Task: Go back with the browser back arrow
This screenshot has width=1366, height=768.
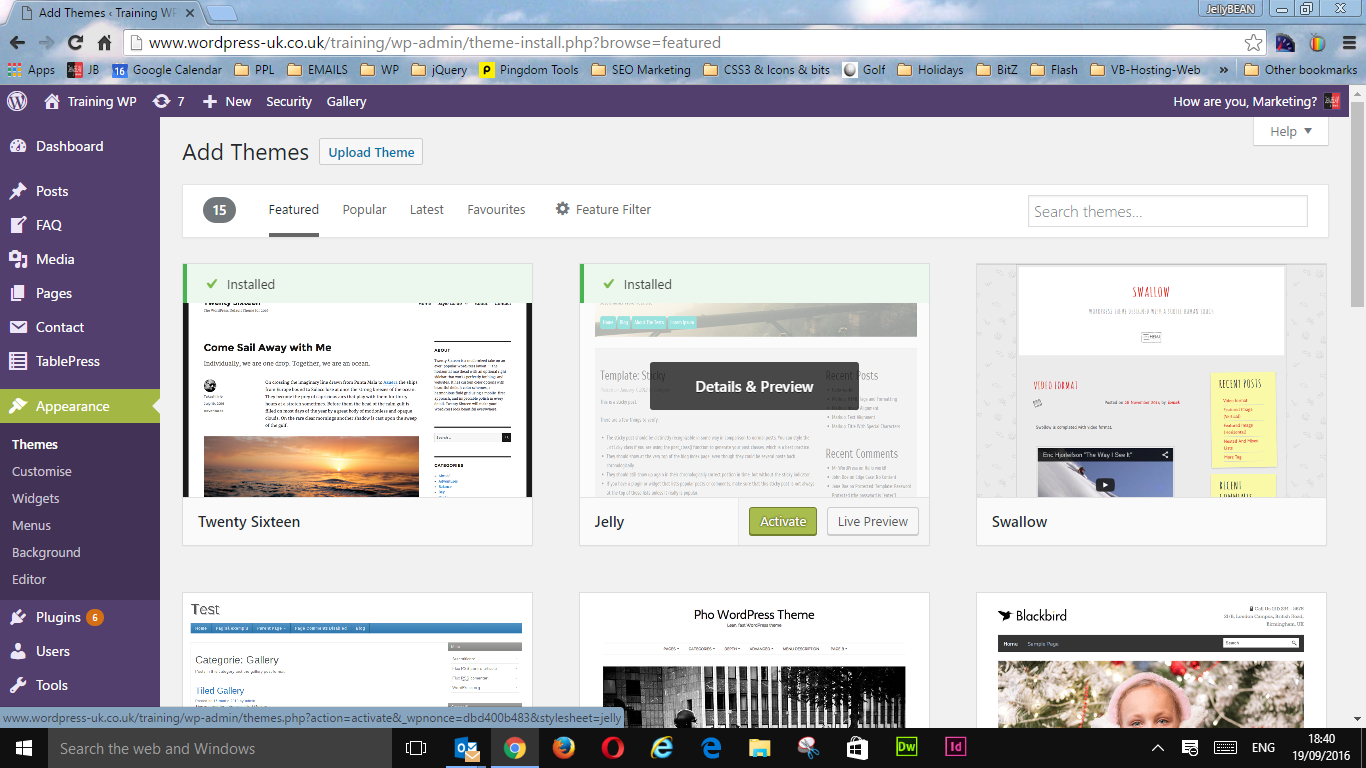Action: tap(17, 43)
